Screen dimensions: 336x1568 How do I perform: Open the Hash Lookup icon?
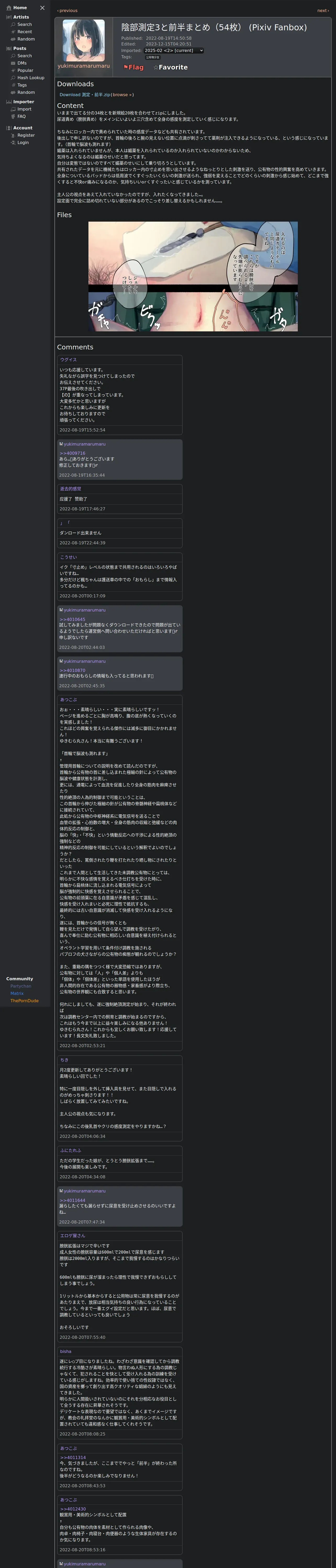(13, 77)
